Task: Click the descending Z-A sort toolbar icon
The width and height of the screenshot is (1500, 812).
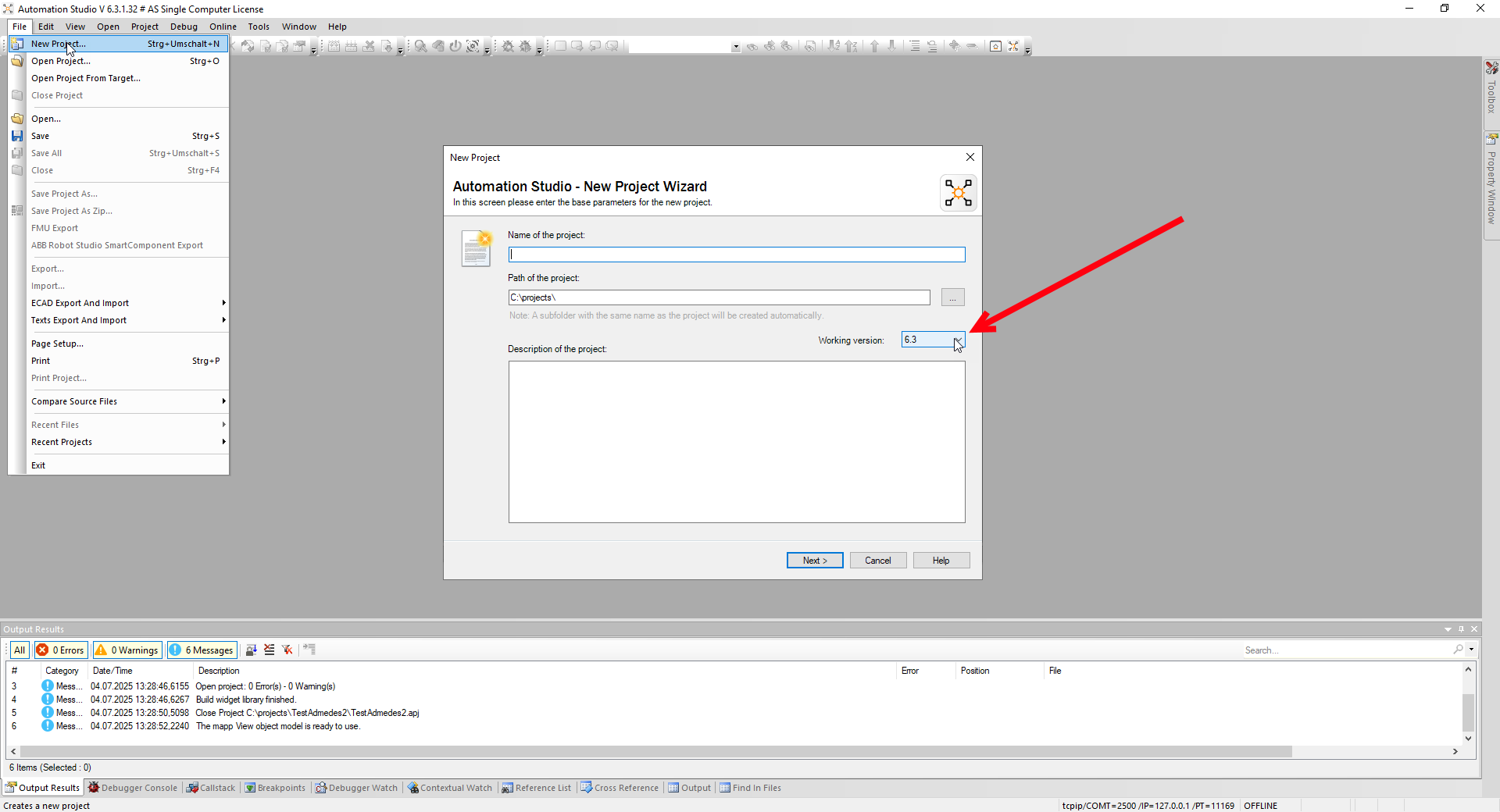Action: (x=852, y=46)
